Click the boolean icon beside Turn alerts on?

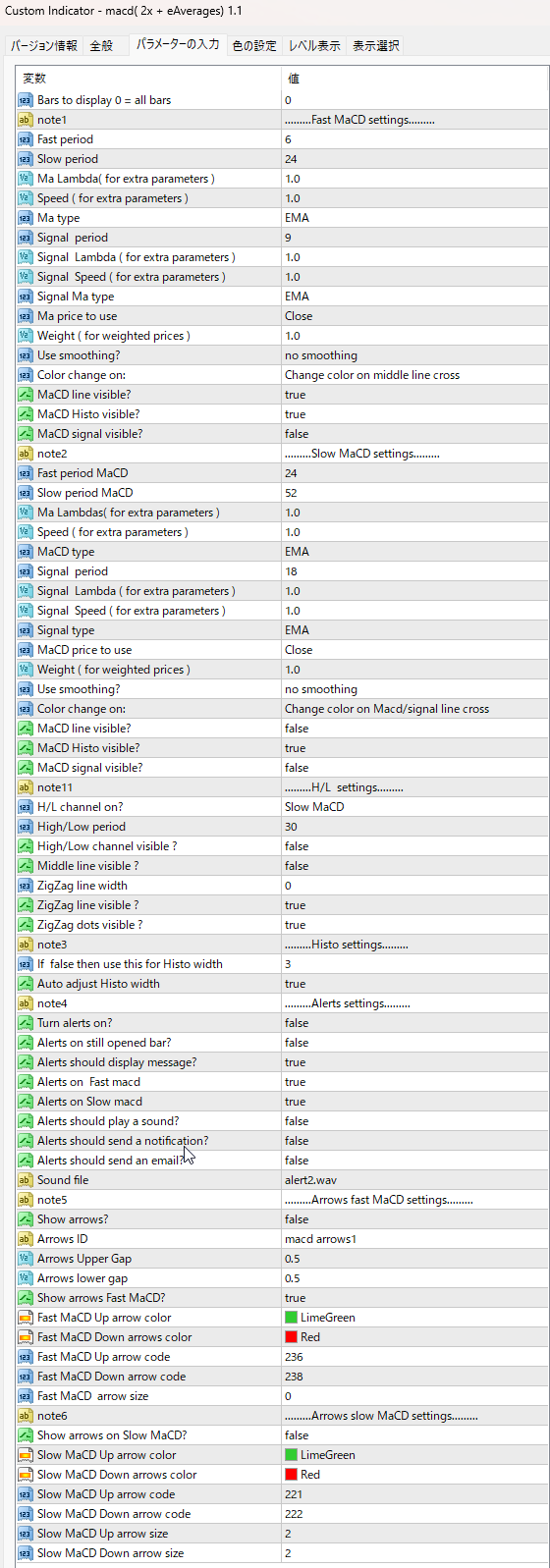[26, 1023]
